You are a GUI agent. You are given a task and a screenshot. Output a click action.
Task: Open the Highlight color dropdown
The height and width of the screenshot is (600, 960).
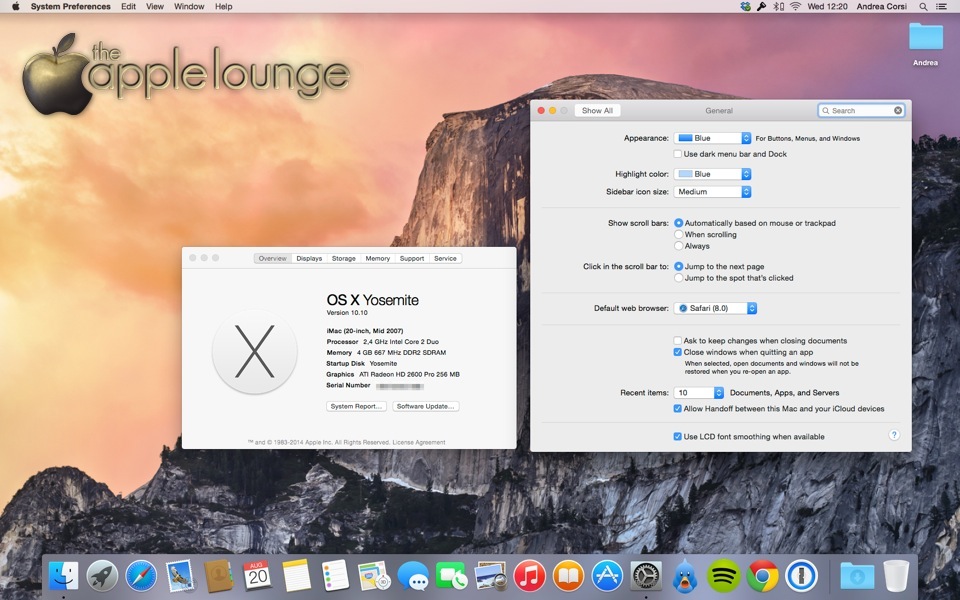pos(713,174)
